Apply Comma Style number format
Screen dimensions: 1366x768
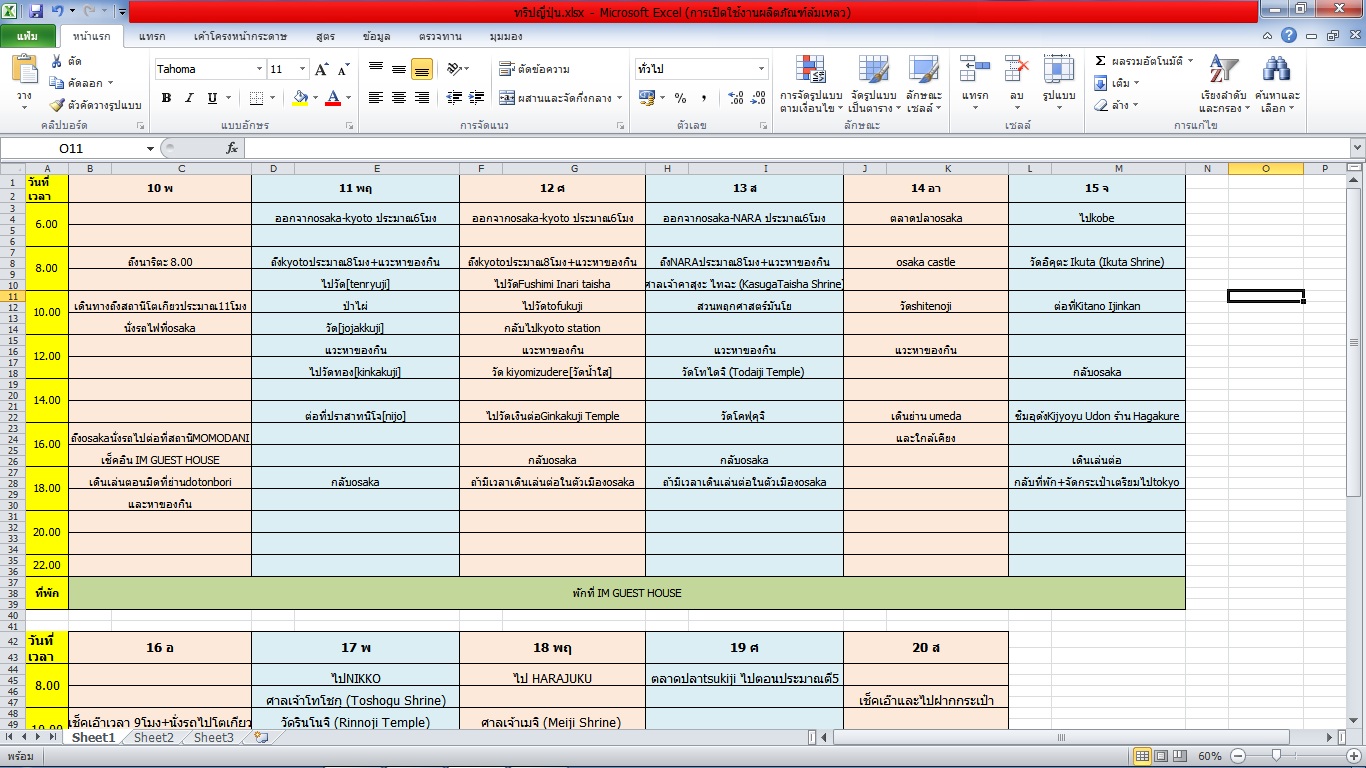[x=704, y=98]
